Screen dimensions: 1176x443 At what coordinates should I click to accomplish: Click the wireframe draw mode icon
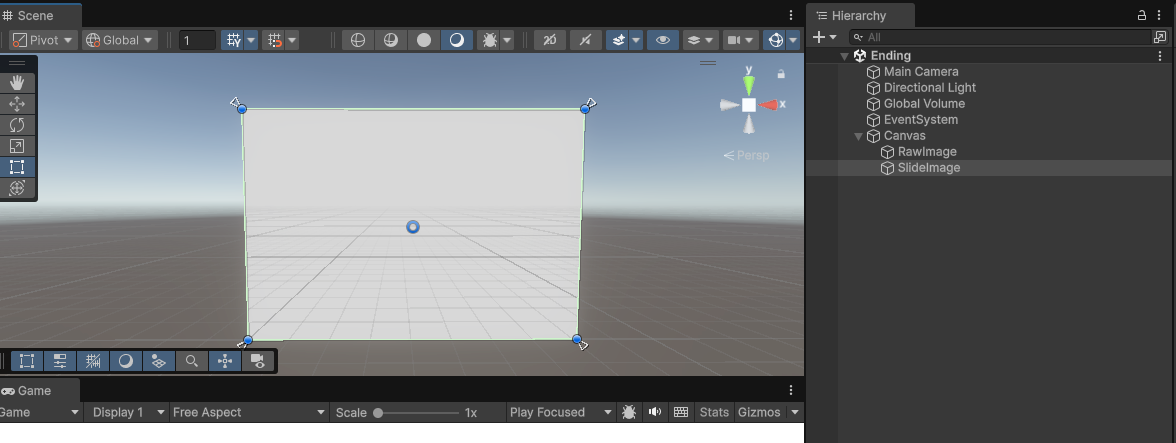click(358, 40)
